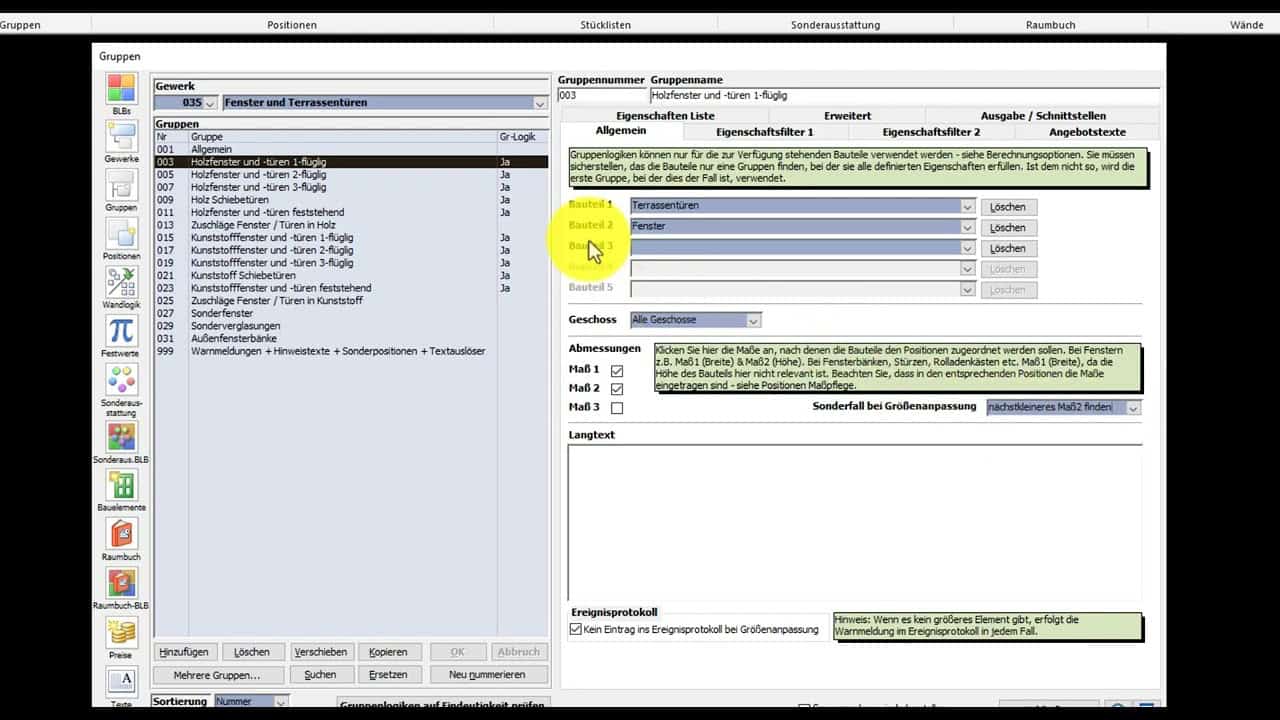Viewport: 1280px width, 720px height.
Task: Open the Positionen sidebar icon
Action: coord(121,234)
